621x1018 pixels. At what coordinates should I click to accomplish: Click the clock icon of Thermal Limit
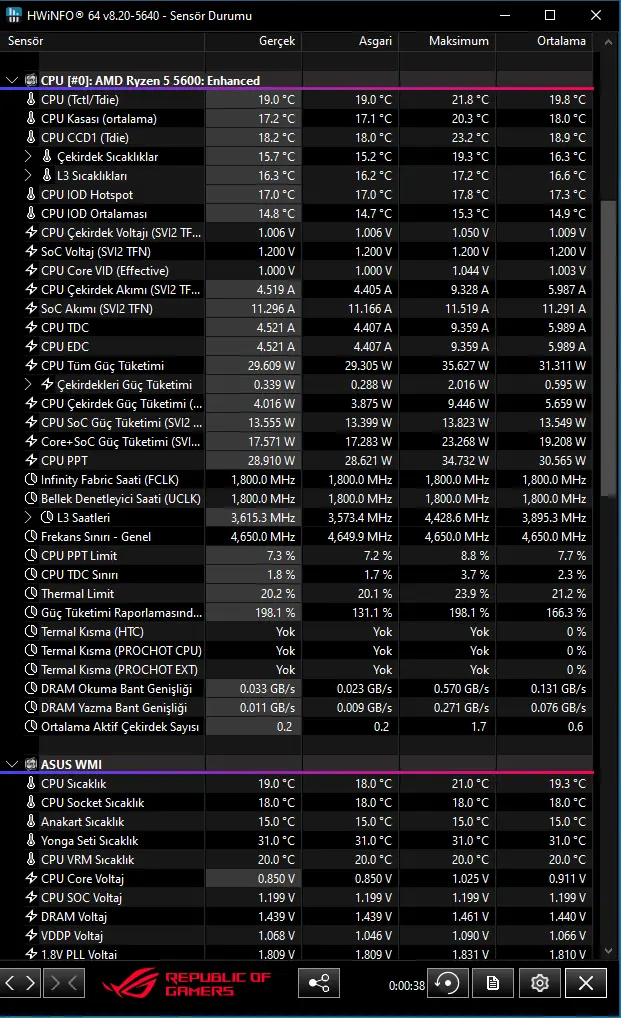pyautogui.click(x=30, y=593)
